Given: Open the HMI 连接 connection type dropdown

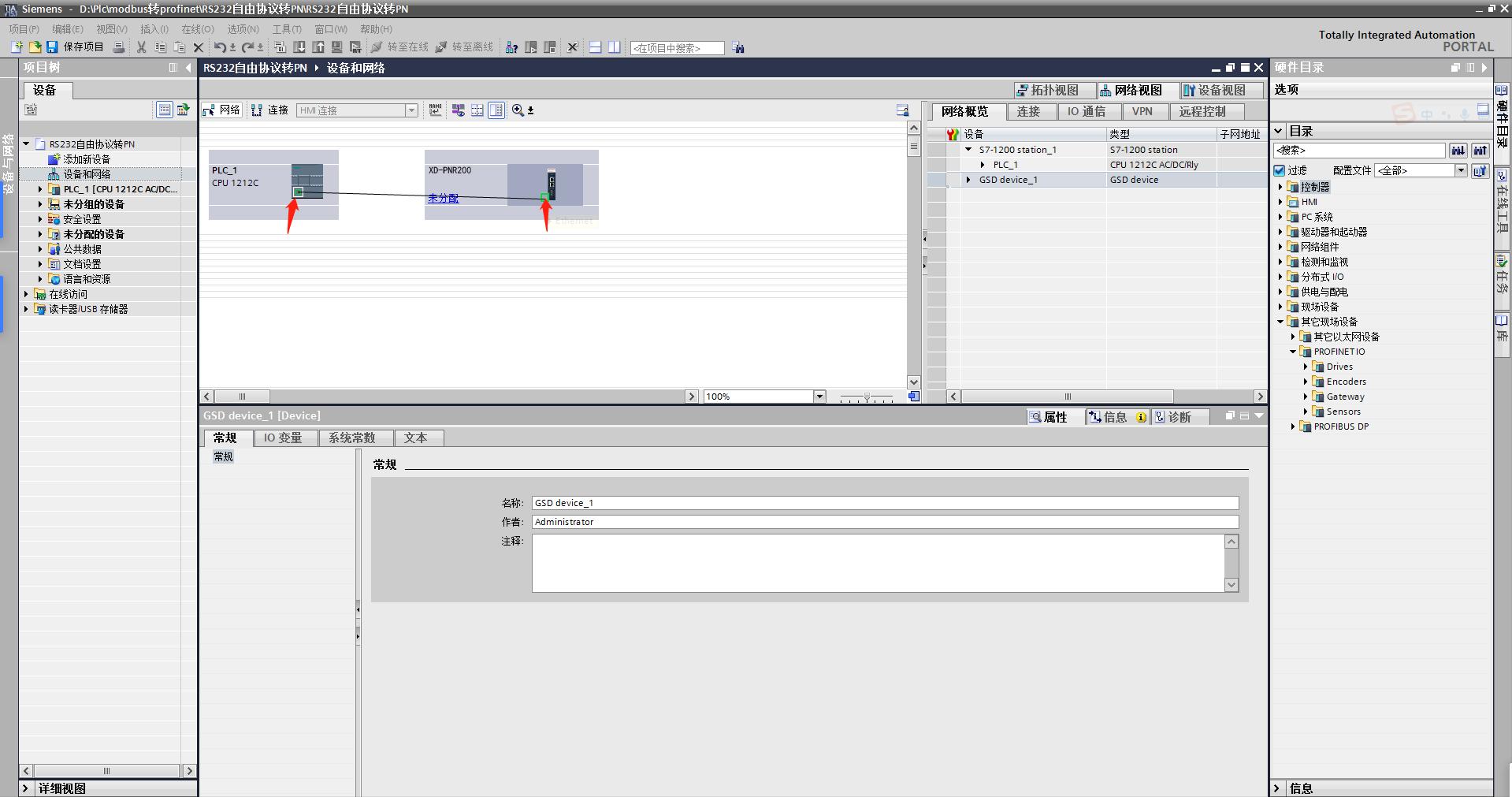Looking at the screenshot, I should point(411,110).
